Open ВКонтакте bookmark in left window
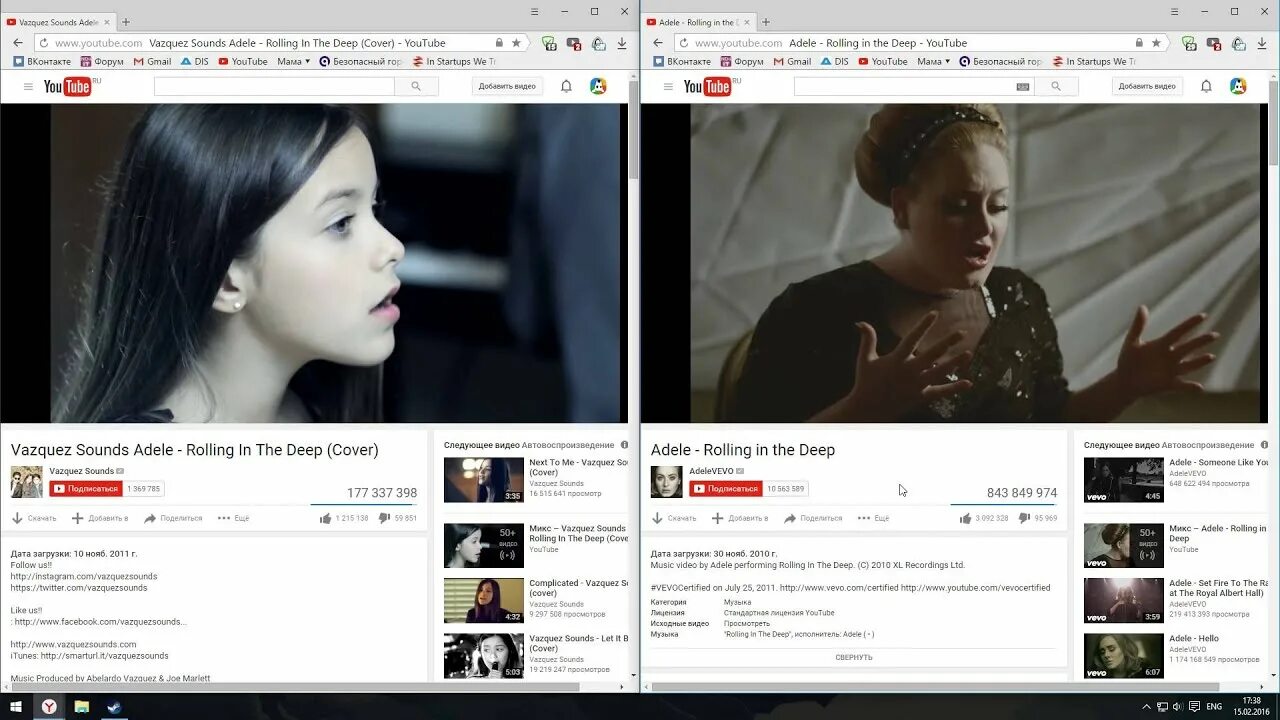Viewport: 1280px width, 720px height. click(41, 62)
